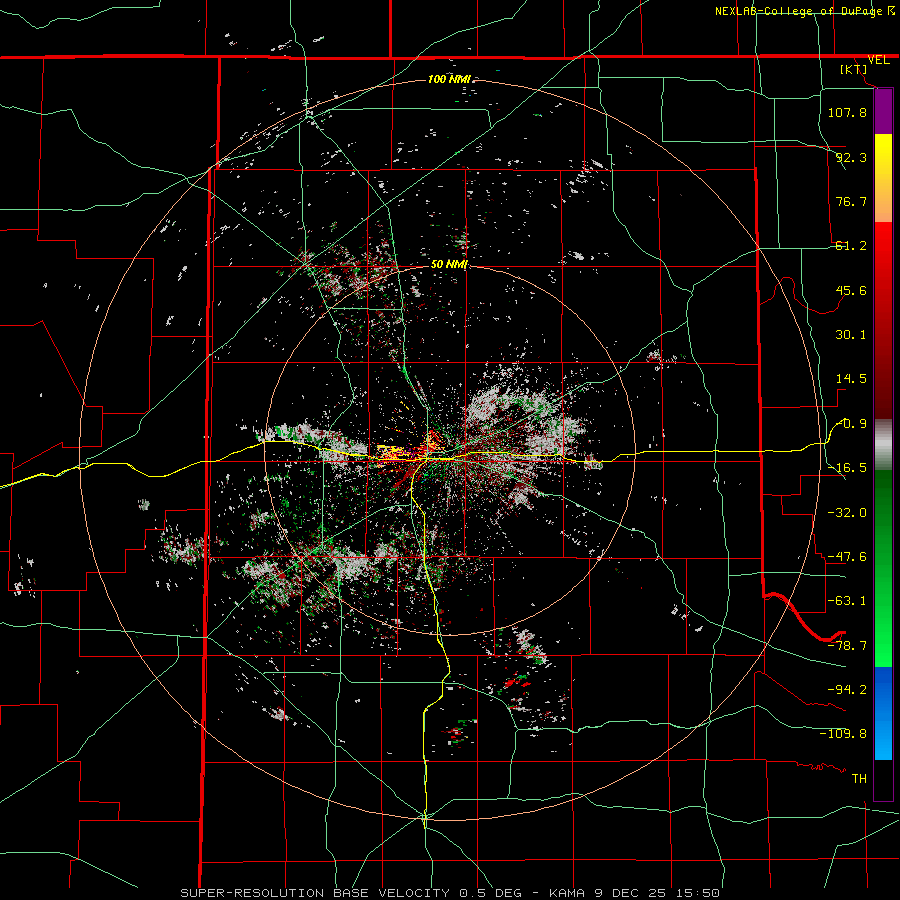Pick the light cyan color bar segment
The width and height of the screenshot is (900, 900).
[883, 738]
